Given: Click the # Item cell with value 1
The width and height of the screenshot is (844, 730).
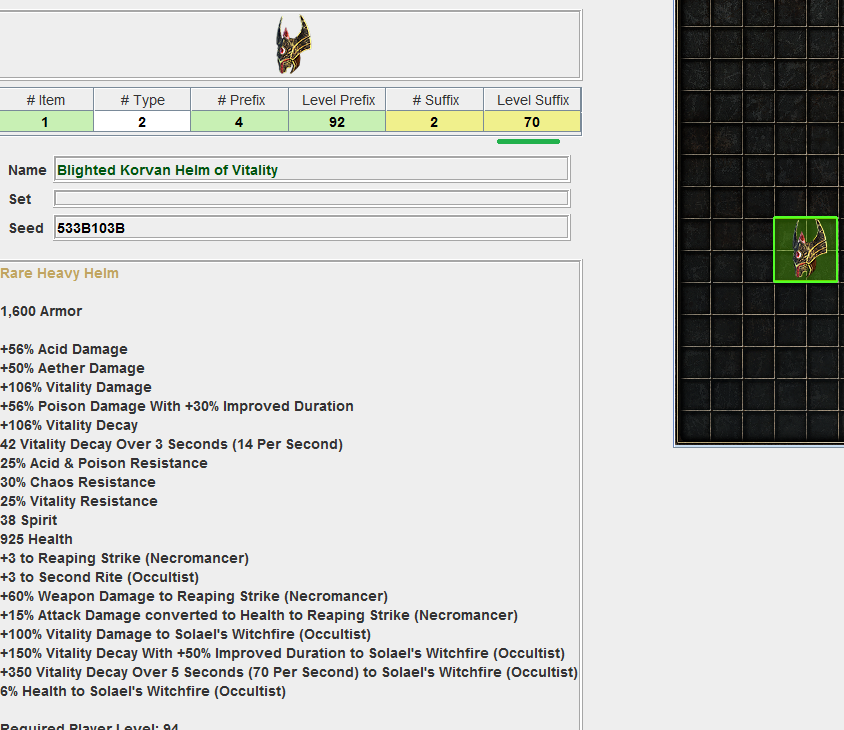Looking at the screenshot, I should [46, 122].
